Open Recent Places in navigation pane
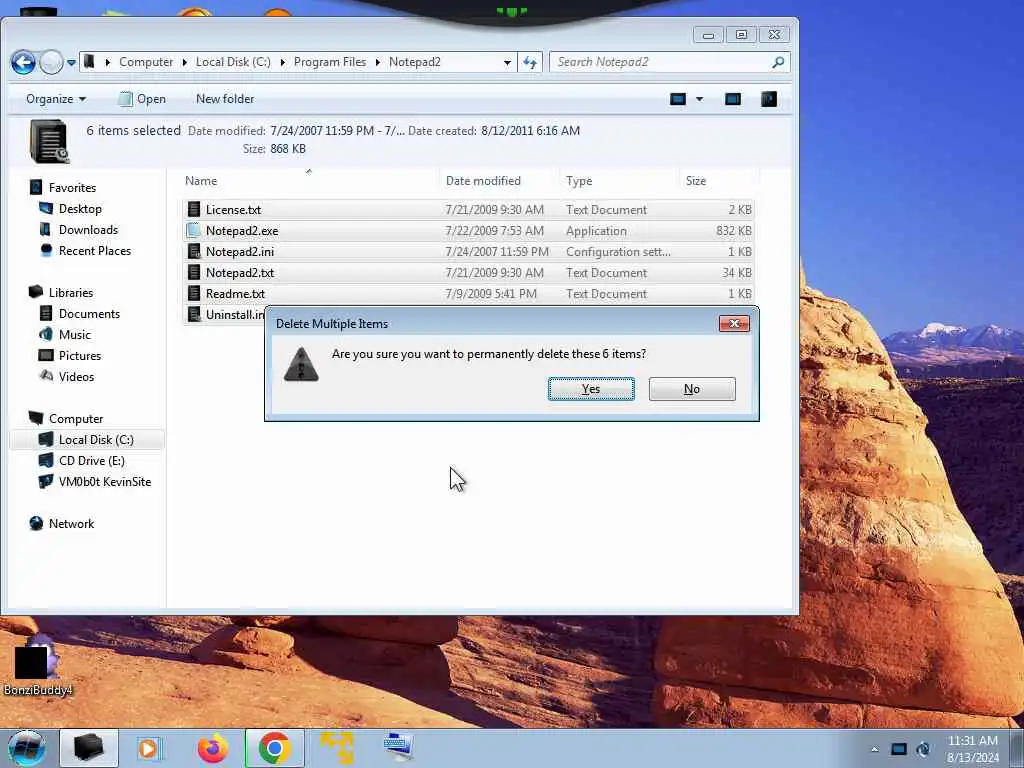This screenshot has width=1024, height=768. pos(95,251)
